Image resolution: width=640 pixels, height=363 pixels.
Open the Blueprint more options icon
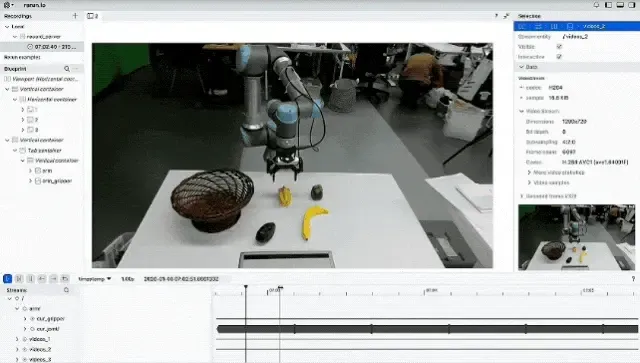pyautogui.click(x=76, y=69)
